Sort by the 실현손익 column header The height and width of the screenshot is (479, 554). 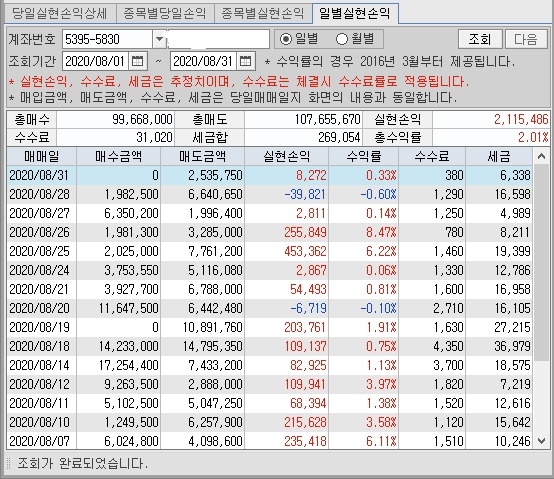coord(287,156)
